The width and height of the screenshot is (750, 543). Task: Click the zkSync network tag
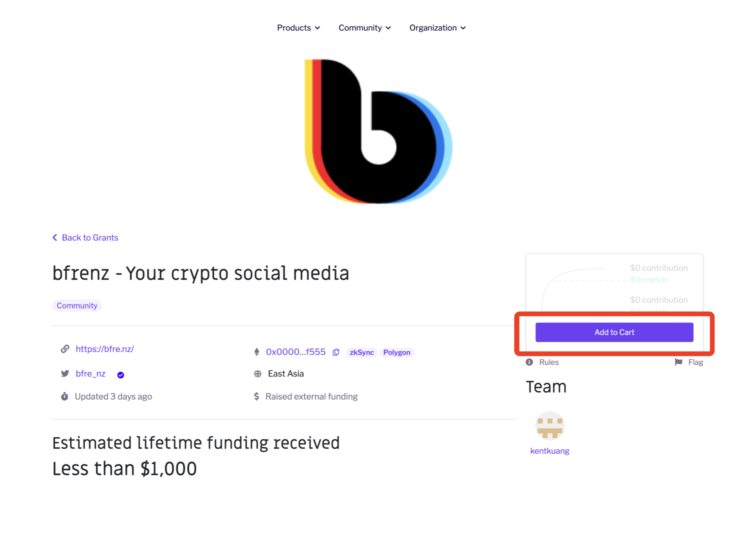361,352
